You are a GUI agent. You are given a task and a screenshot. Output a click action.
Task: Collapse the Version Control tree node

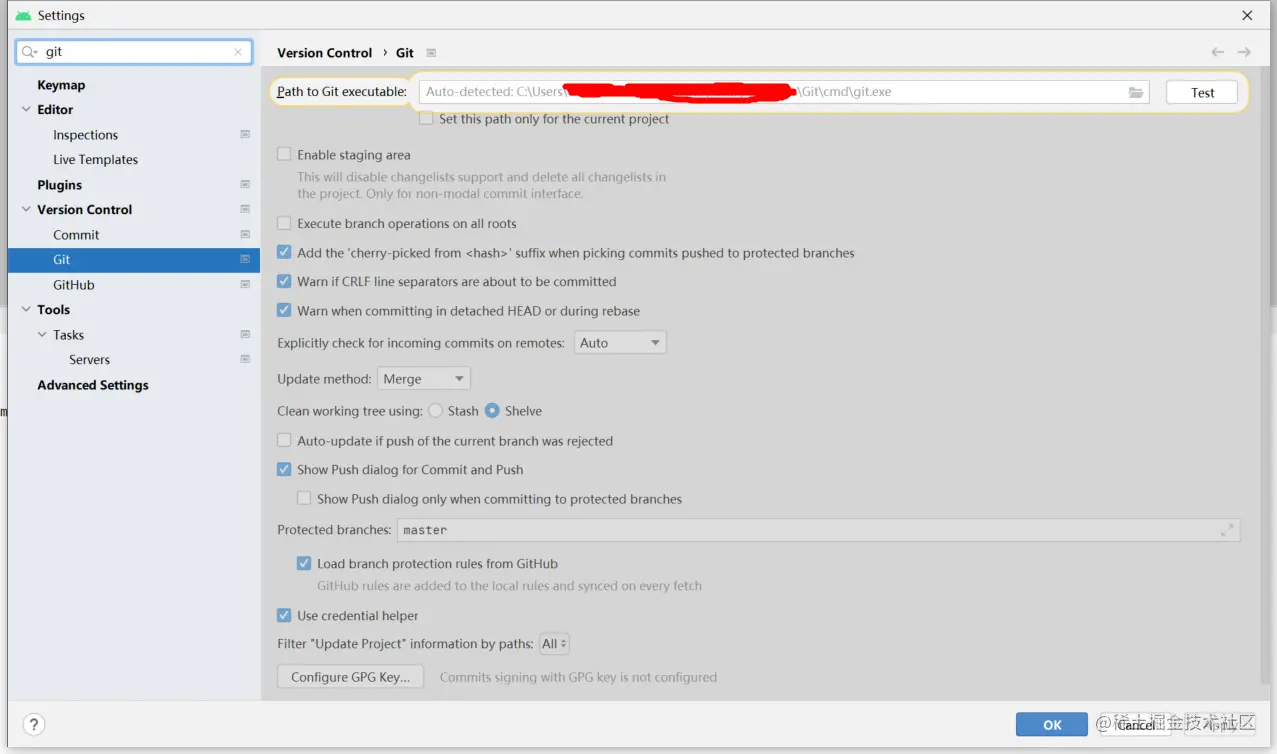pyautogui.click(x=26, y=209)
